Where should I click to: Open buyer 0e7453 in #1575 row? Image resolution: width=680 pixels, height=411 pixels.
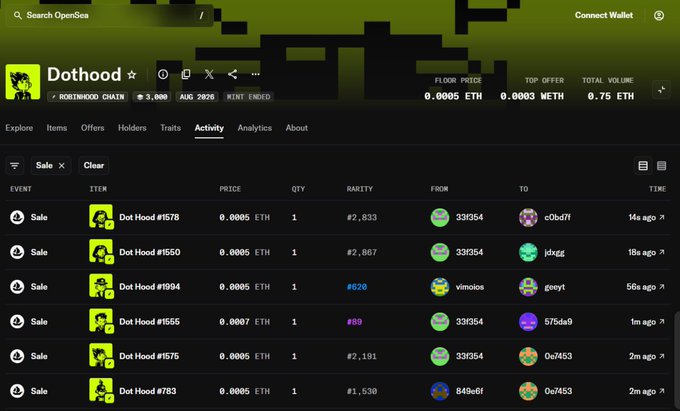pos(546,356)
